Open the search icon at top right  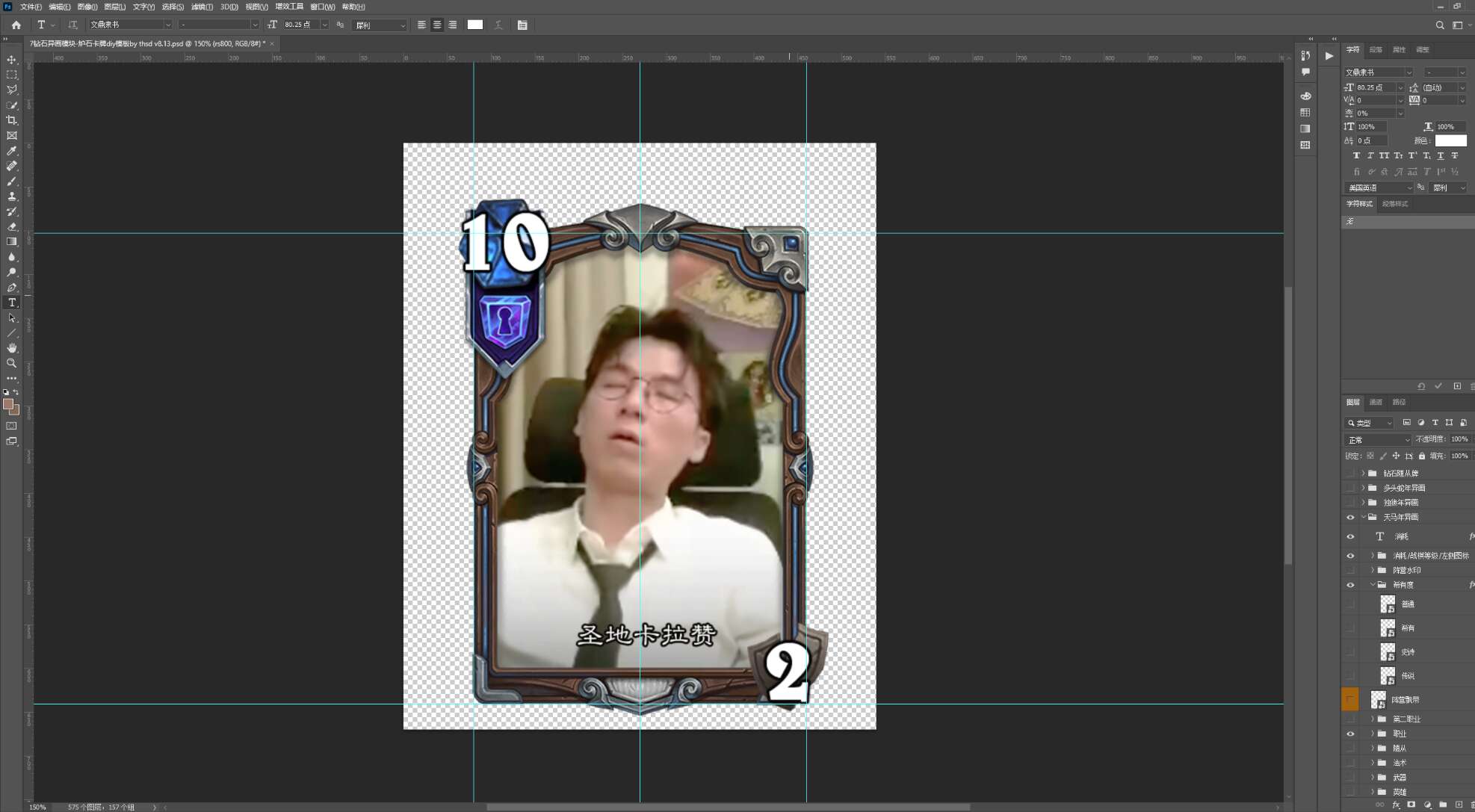click(1440, 25)
